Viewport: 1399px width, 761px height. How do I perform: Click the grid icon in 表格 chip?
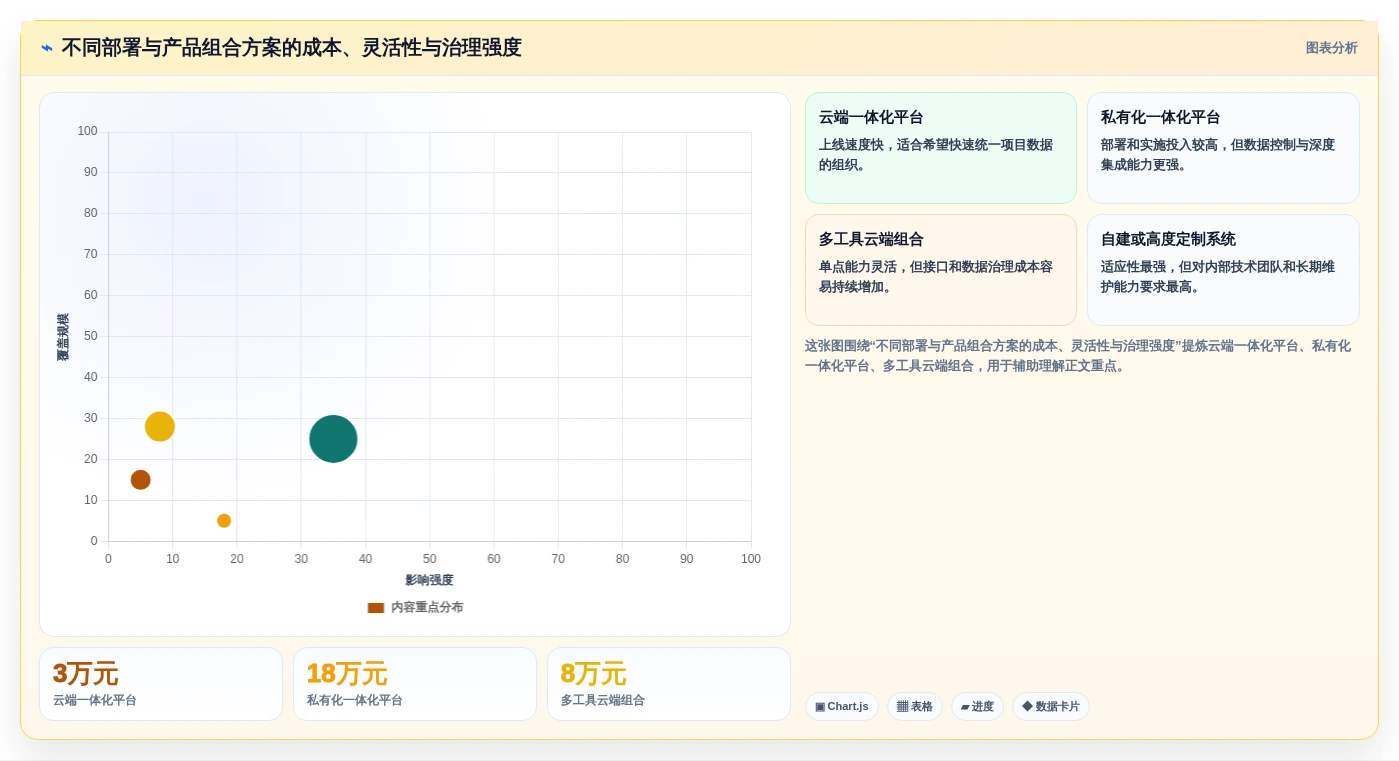point(902,707)
